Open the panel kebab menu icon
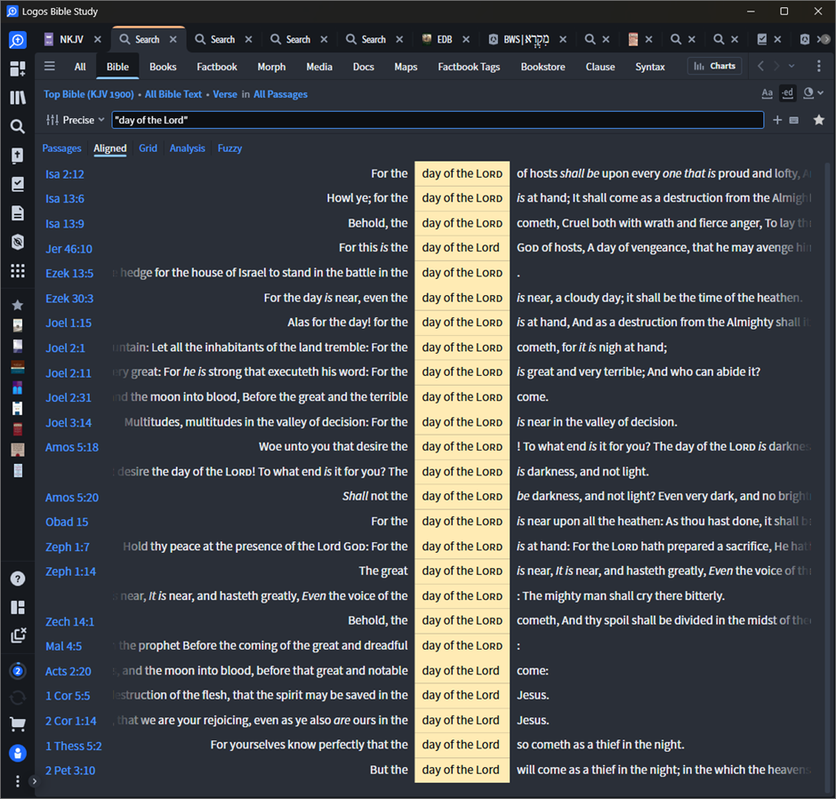836x799 pixels. tap(819, 66)
